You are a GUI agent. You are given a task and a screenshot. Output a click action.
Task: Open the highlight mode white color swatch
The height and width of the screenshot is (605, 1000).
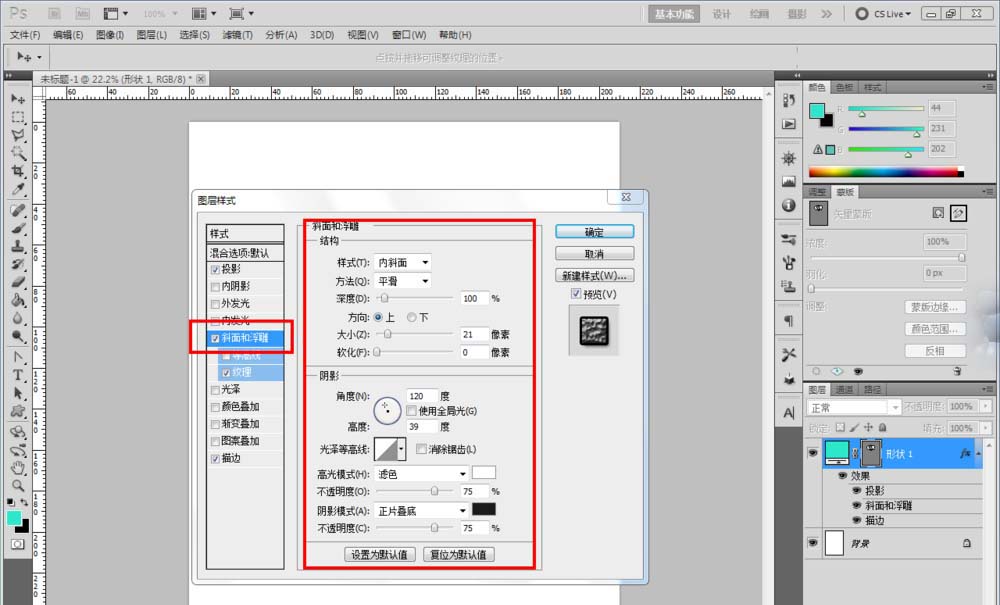pos(483,473)
